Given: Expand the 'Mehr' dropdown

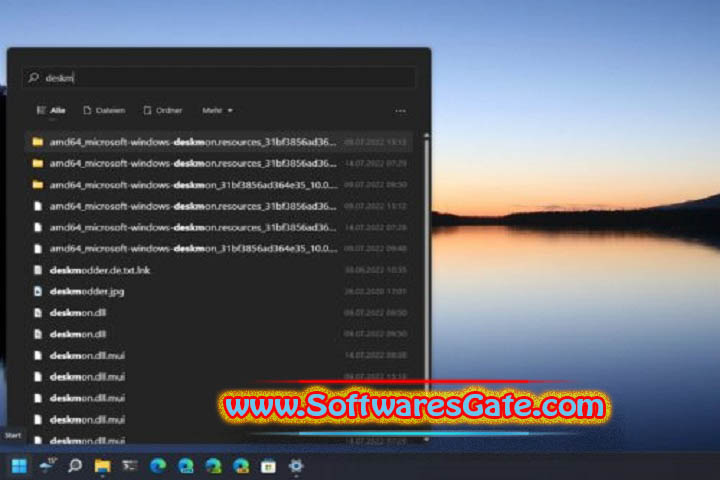Looking at the screenshot, I should [217, 110].
